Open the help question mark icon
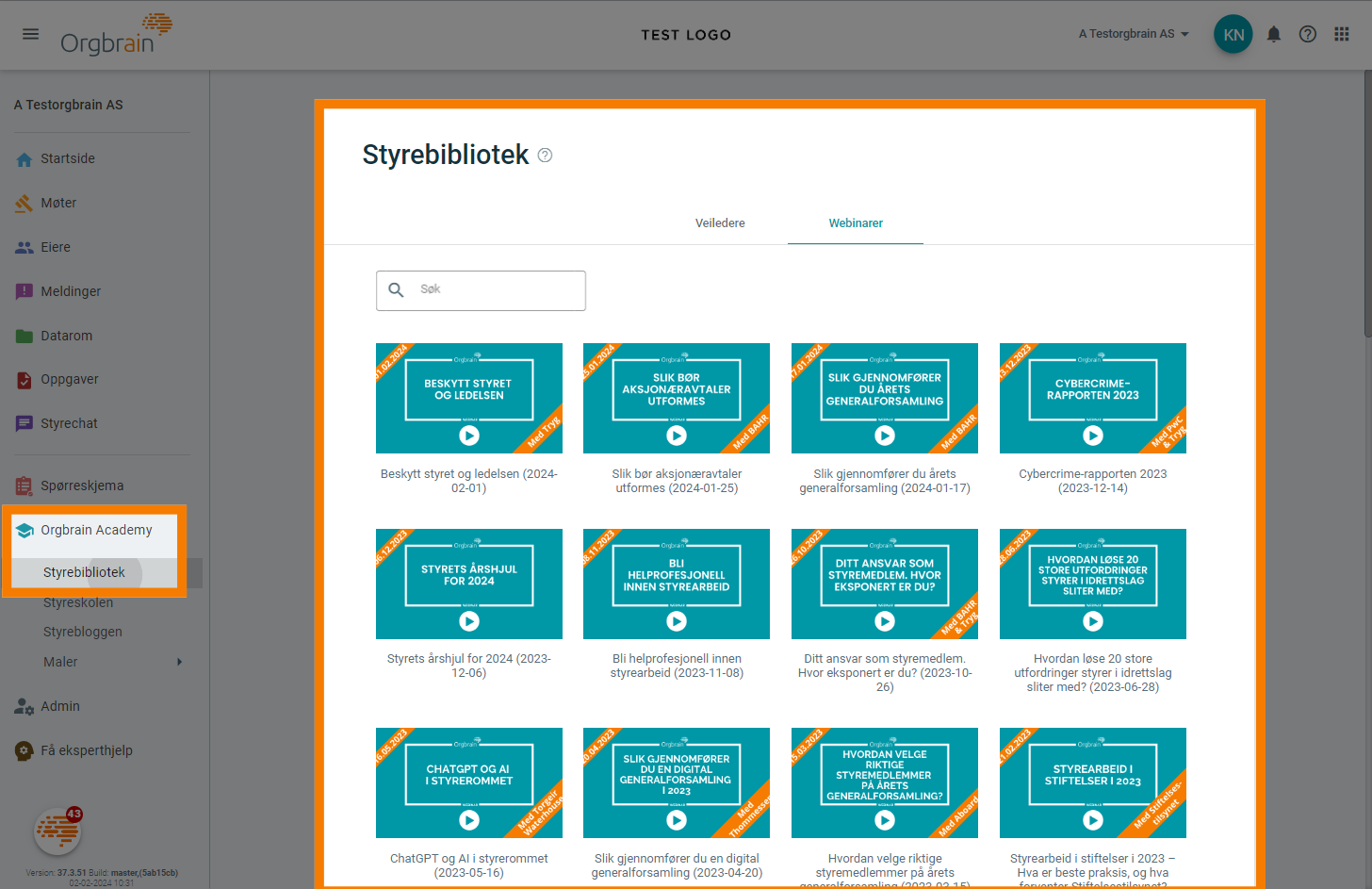Viewport: 1372px width, 889px height. click(1307, 35)
